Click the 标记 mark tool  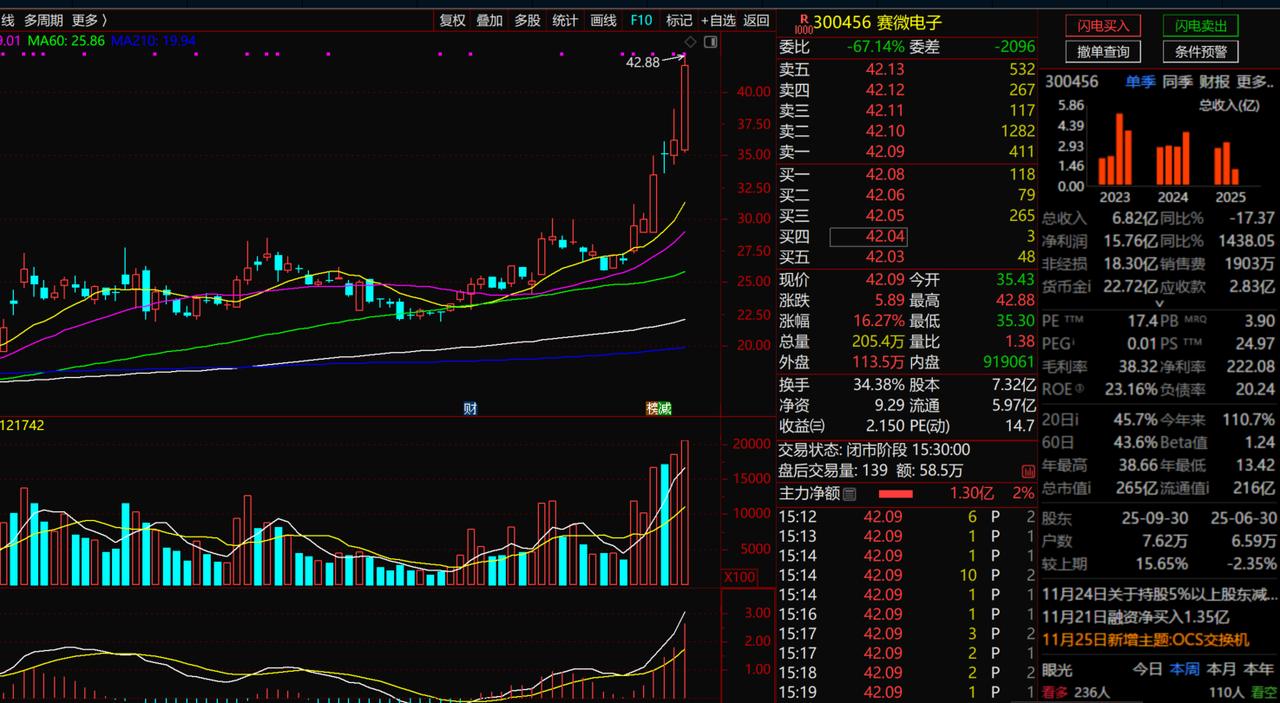679,20
